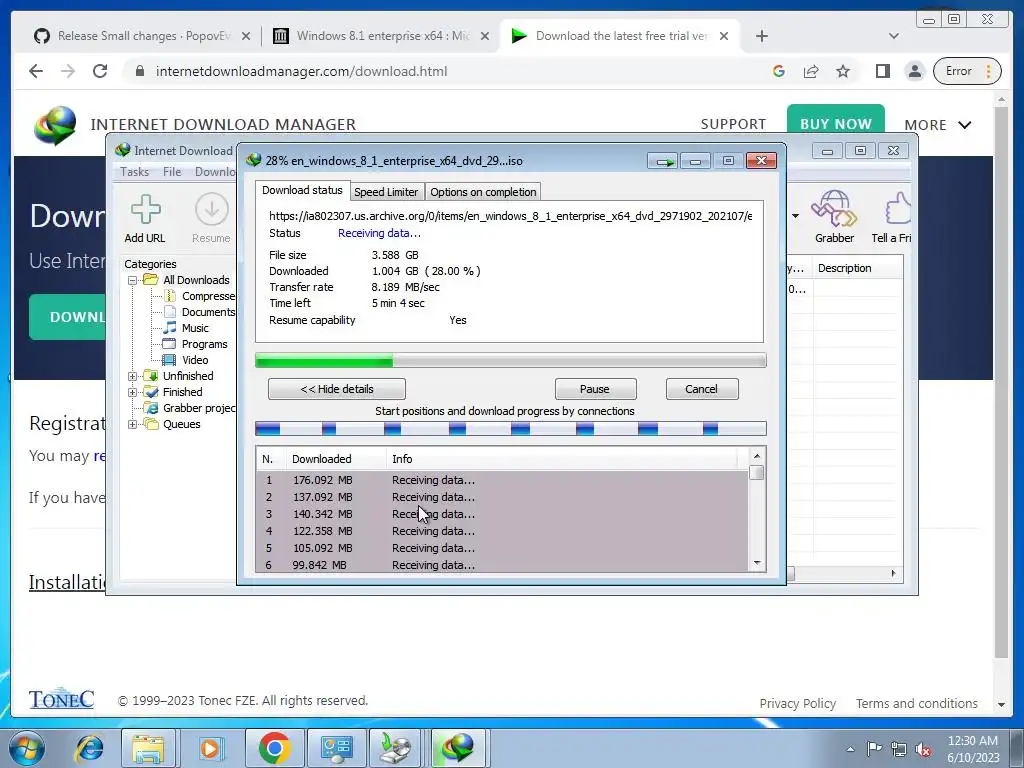1024x768 pixels.
Task: Open the SUPPORT link on the website
Action: click(733, 124)
